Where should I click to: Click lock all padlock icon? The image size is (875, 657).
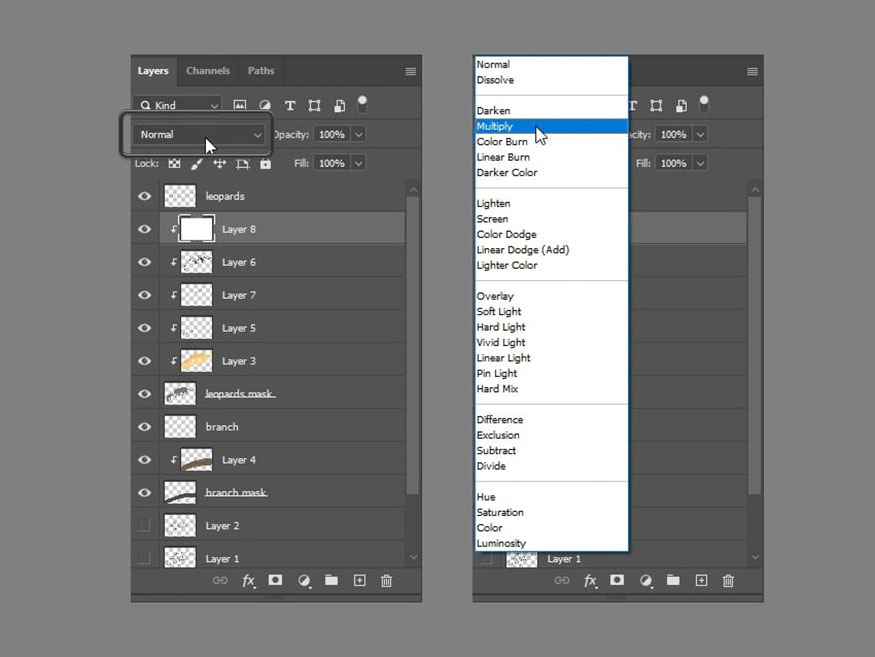pos(266,164)
